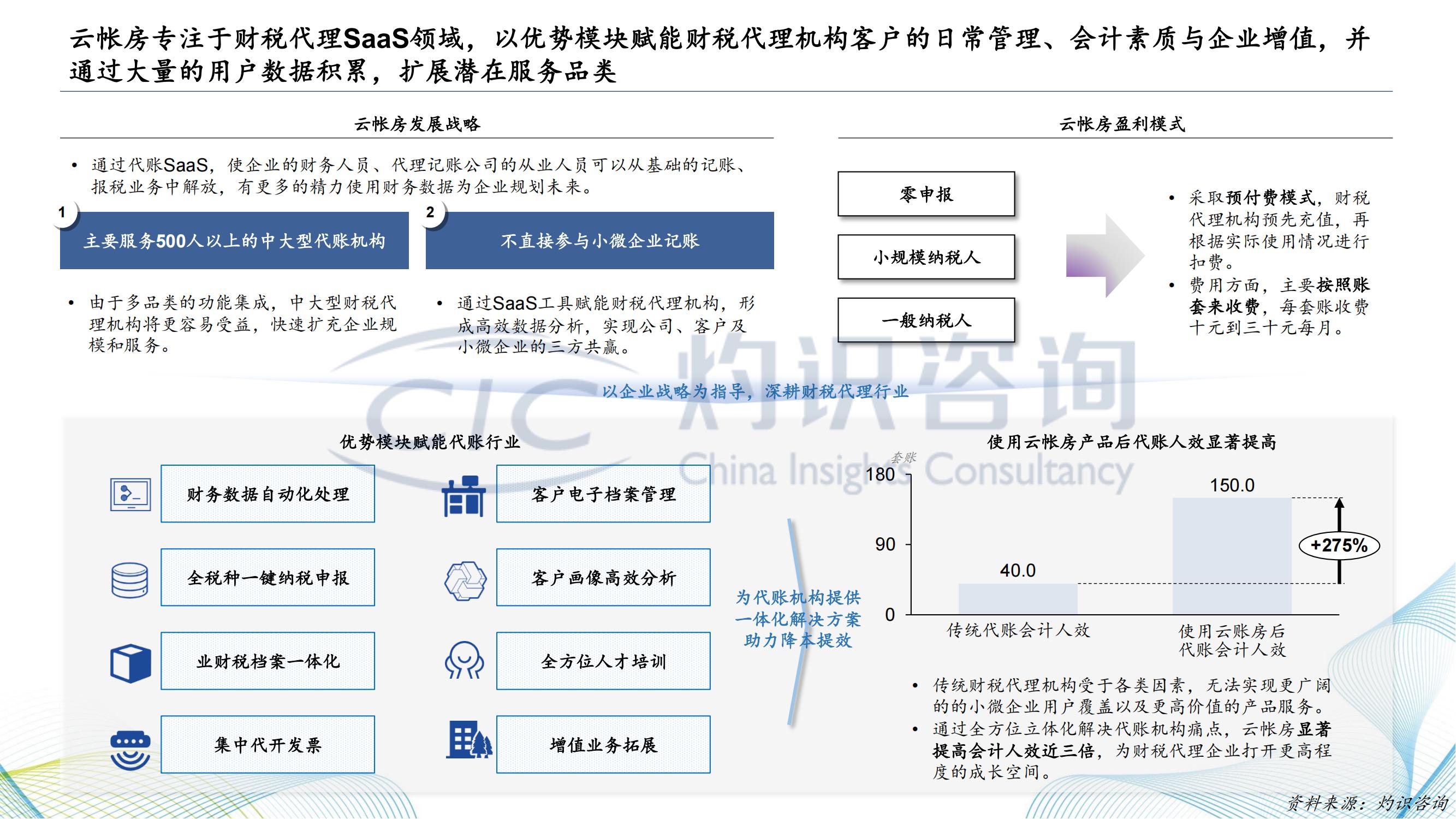Select the 客户电子档案管理 box

coord(604,494)
